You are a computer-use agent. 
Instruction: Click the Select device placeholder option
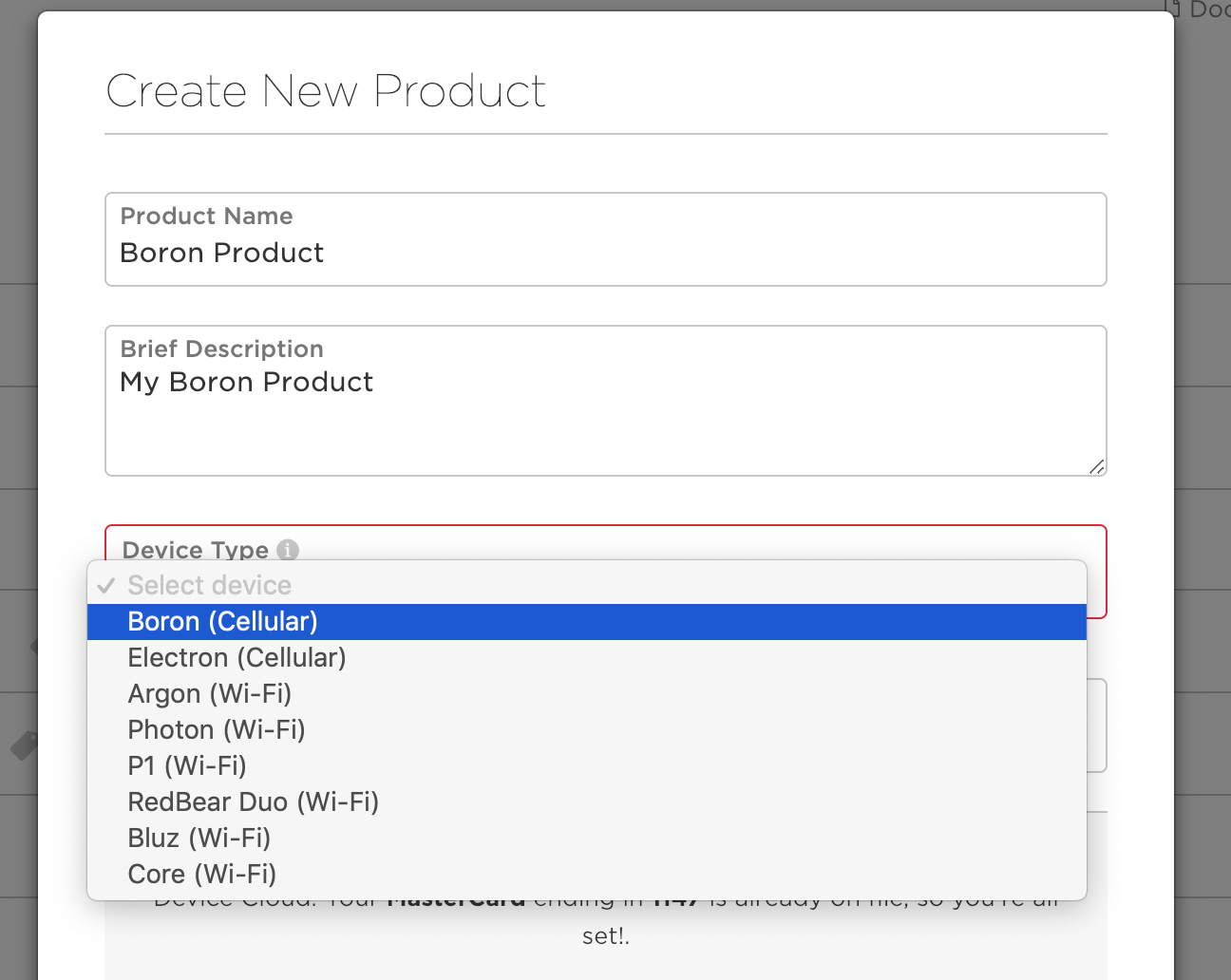coord(209,586)
